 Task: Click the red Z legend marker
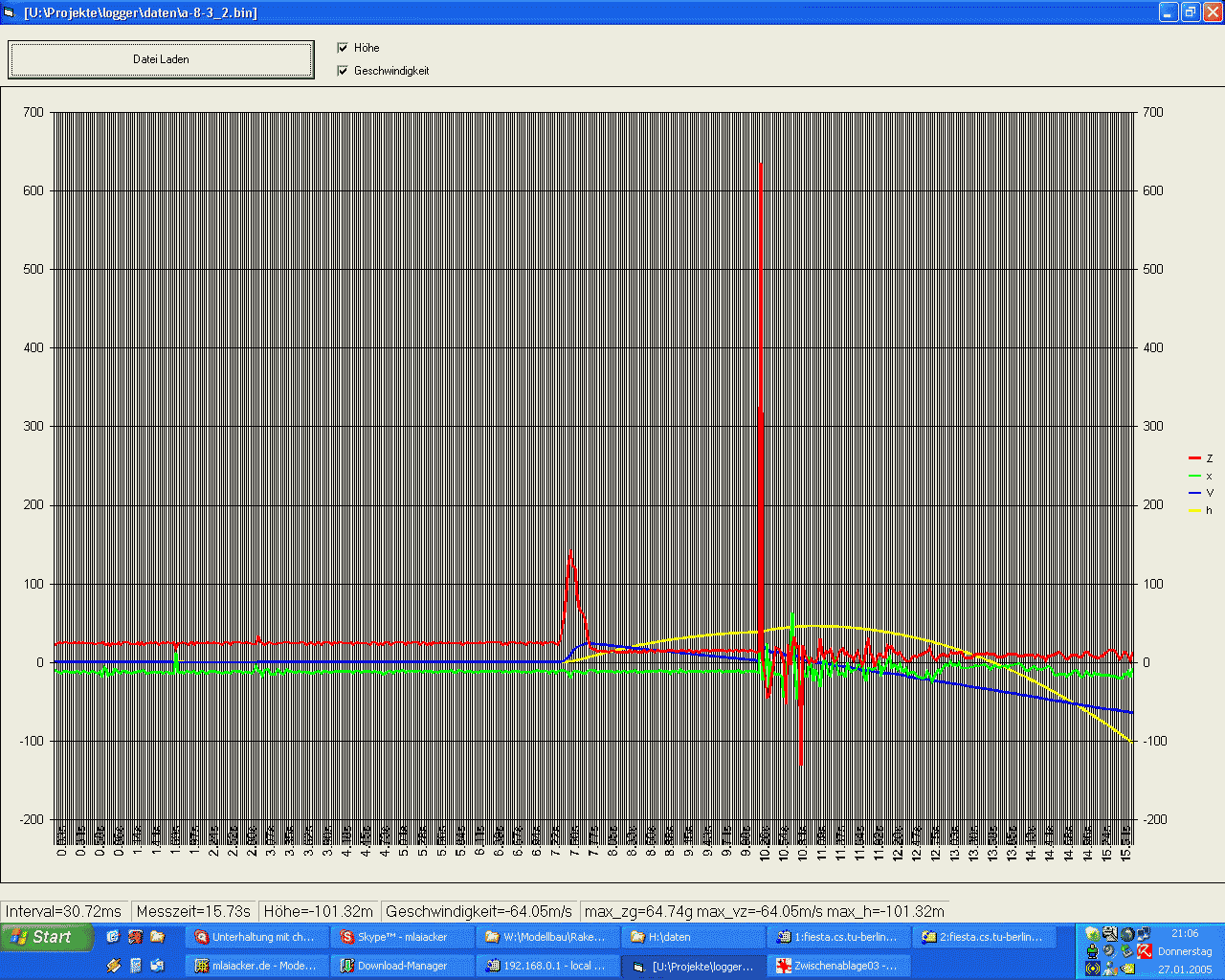[x=1195, y=458]
